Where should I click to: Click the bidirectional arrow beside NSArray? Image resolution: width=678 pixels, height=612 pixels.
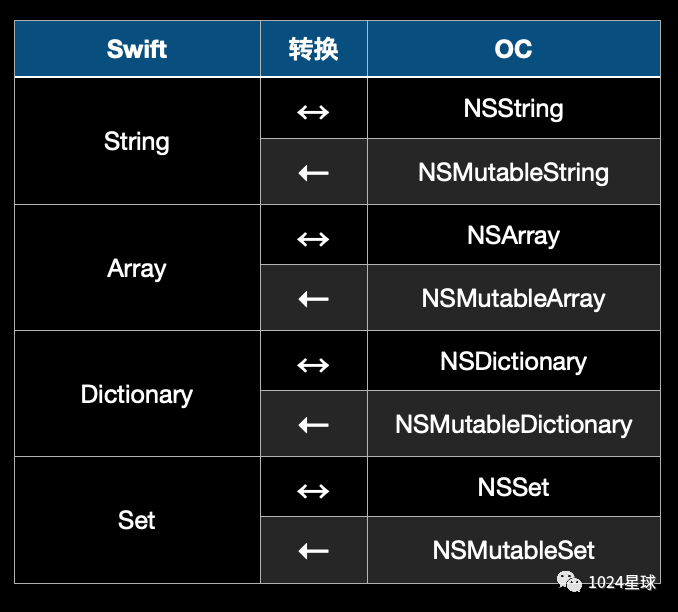point(313,239)
